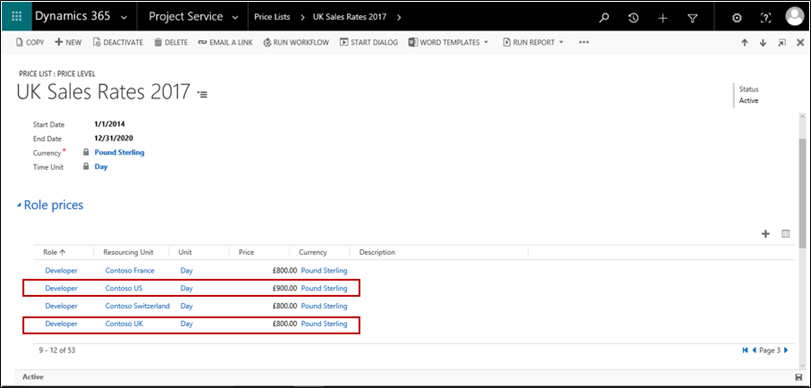
Task: Click Day unit in Contoso US row
Action: point(186,288)
